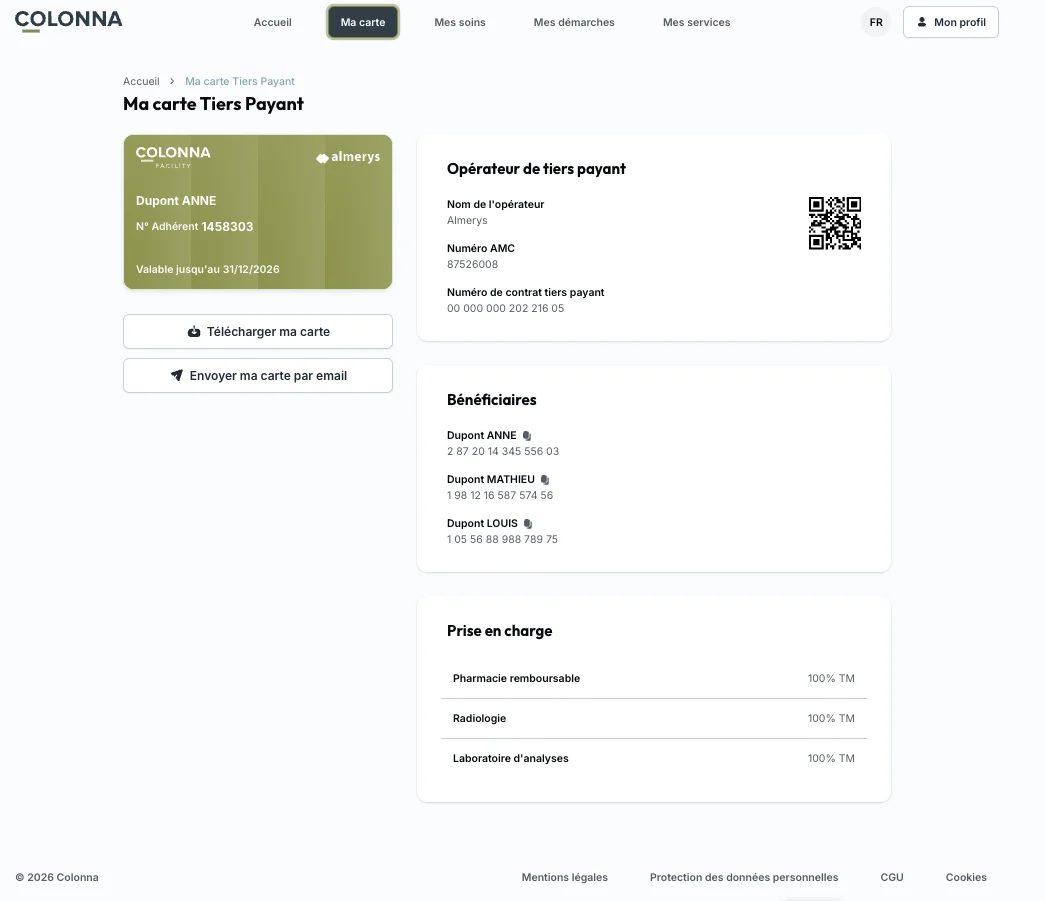
Task: Click Ma carte Tiers Payant breadcrumb
Action: pos(240,81)
